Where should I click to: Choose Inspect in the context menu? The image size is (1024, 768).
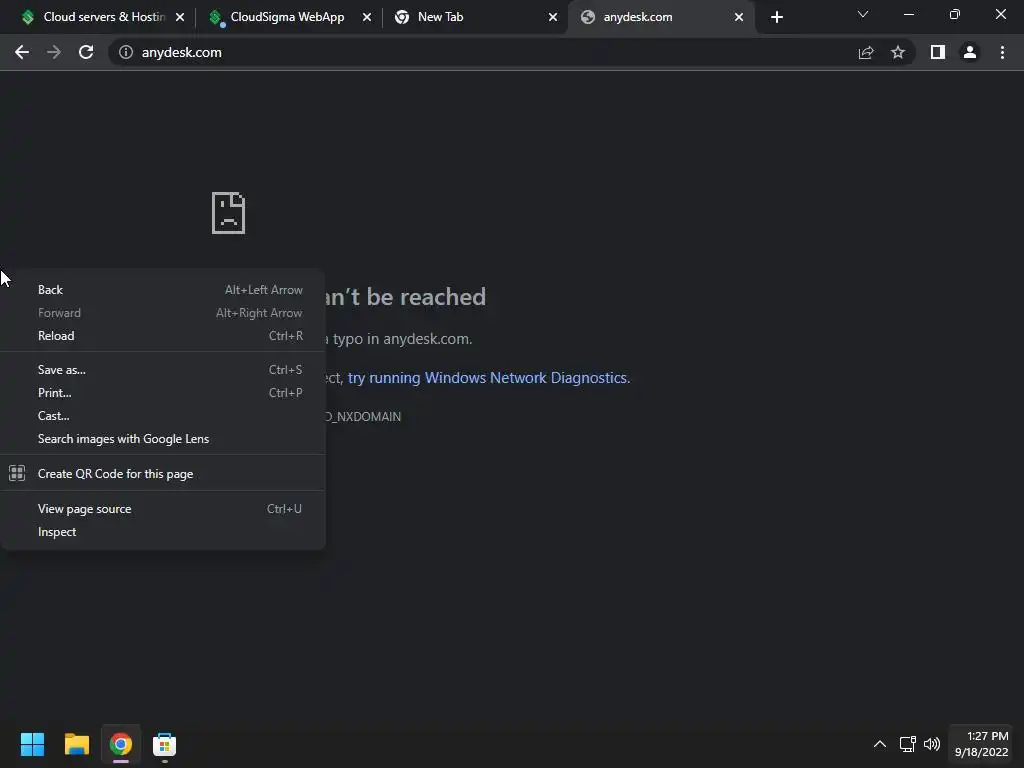tap(163, 532)
